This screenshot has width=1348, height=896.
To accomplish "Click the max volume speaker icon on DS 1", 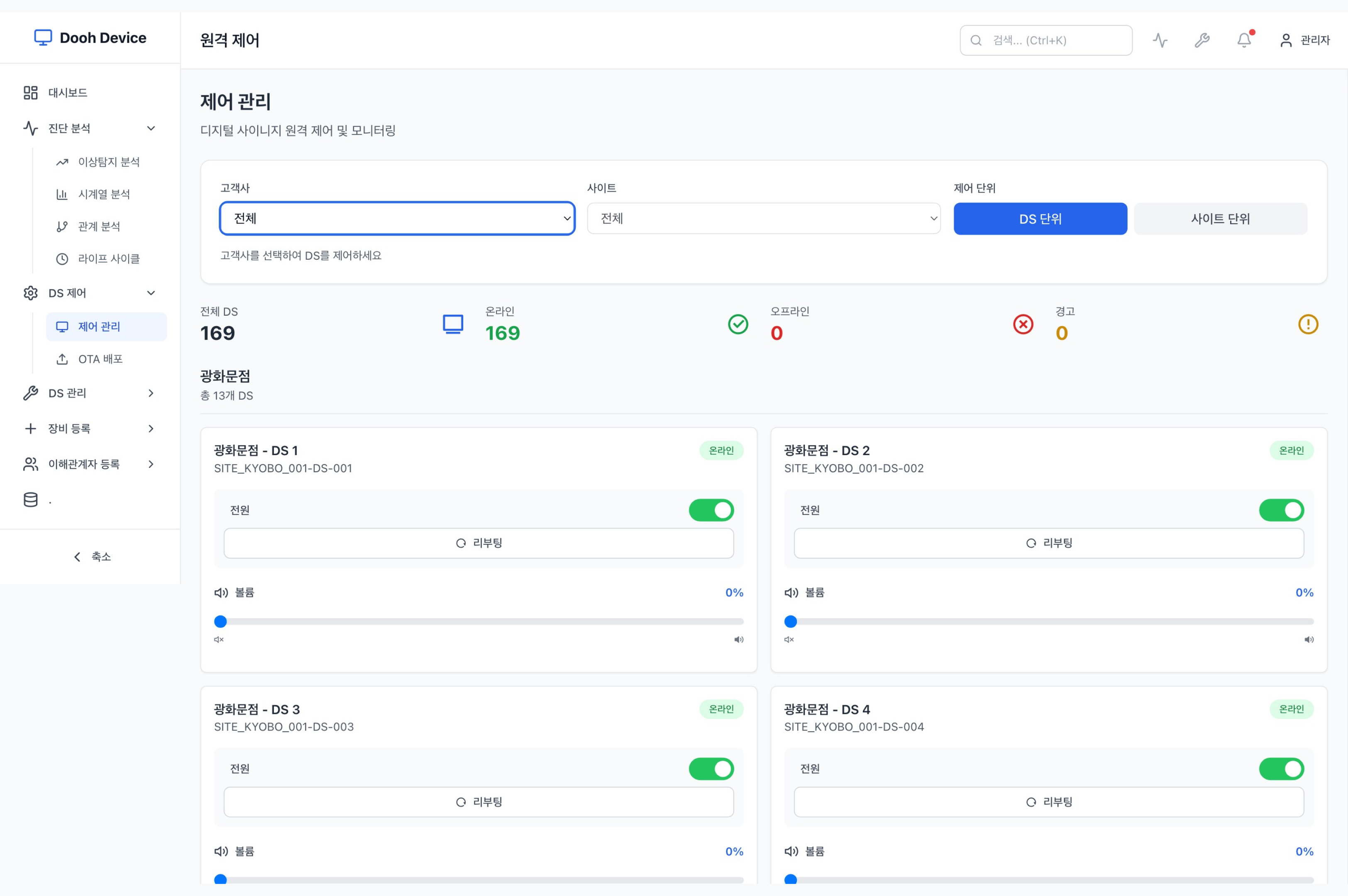I will (x=739, y=639).
